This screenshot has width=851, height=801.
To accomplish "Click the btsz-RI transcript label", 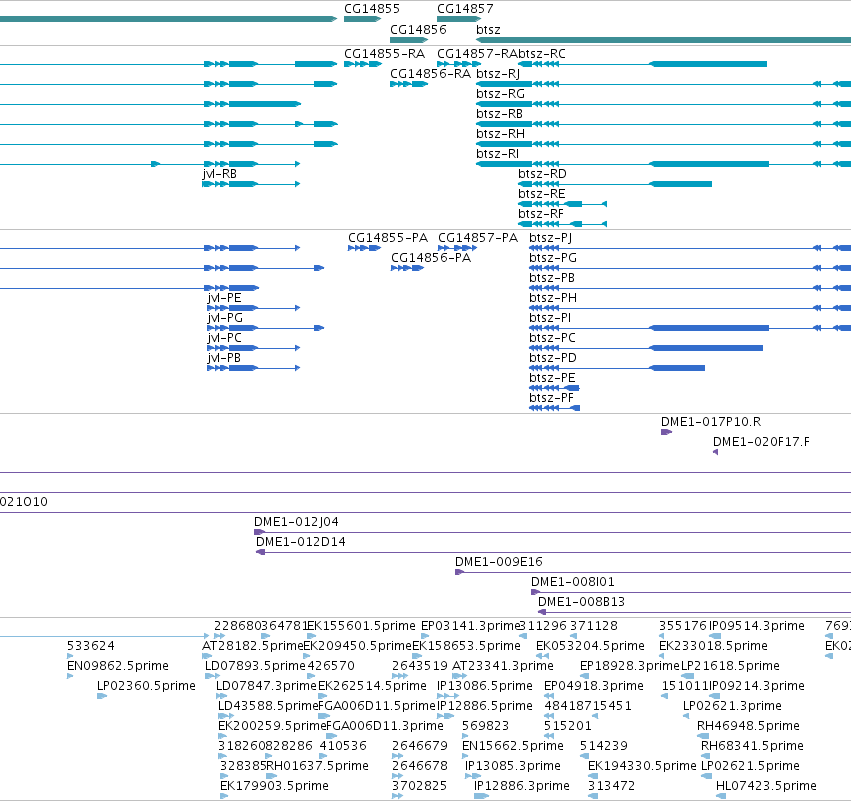I will [x=497, y=154].
